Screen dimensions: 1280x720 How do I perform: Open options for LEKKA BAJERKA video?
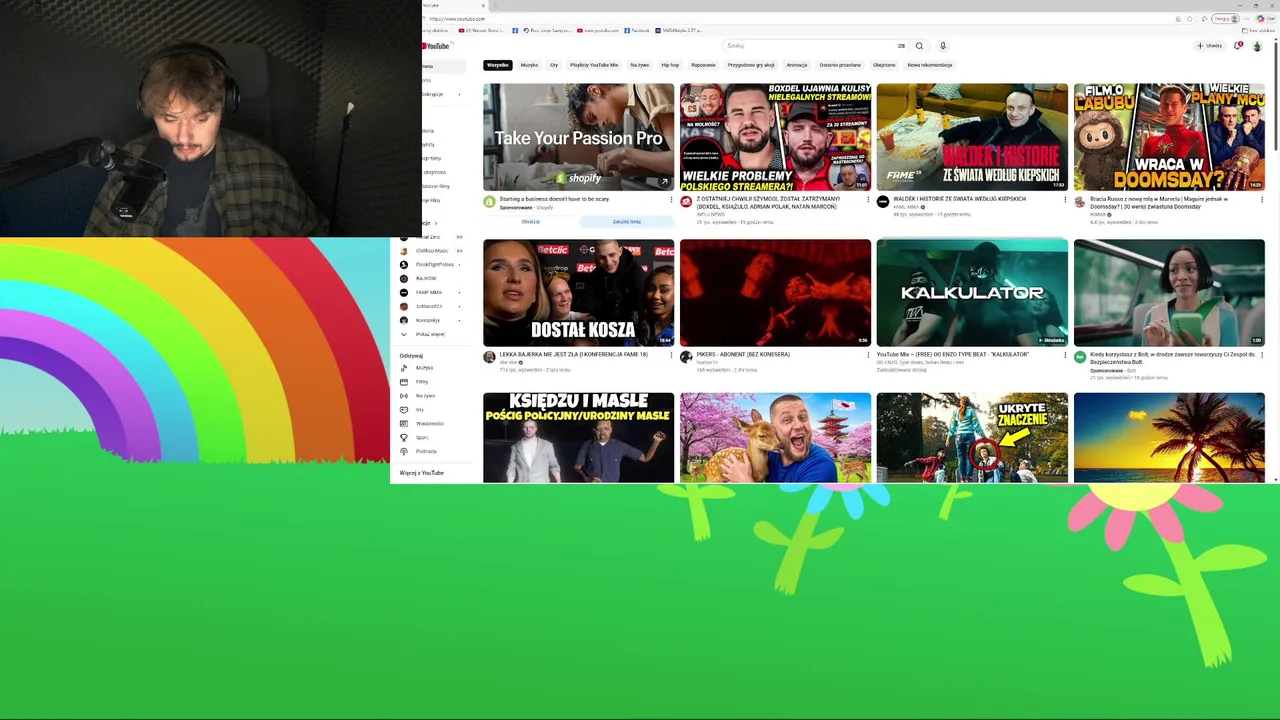(671, 355)
